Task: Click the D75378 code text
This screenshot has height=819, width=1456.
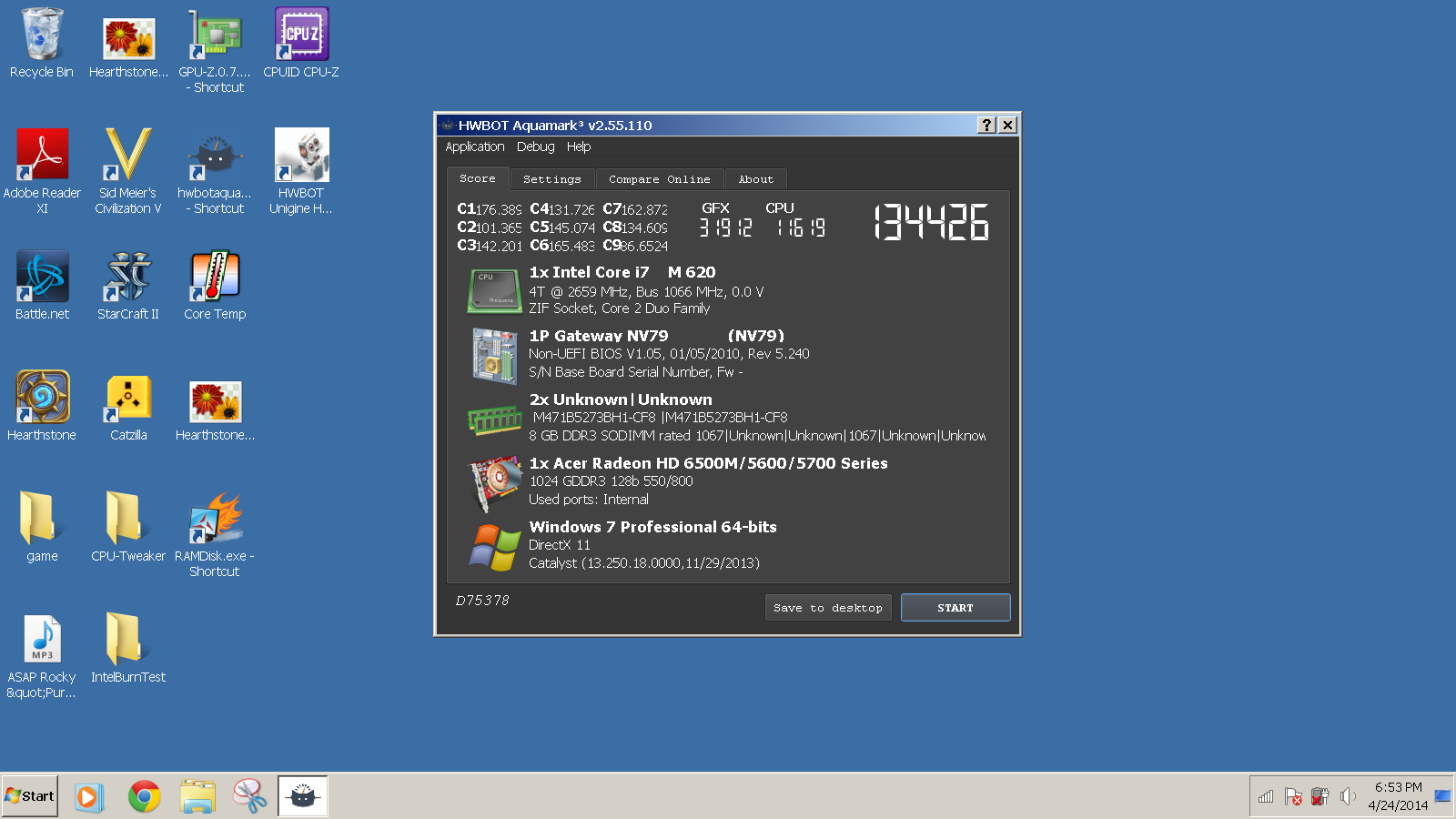Action: point(482,601)
